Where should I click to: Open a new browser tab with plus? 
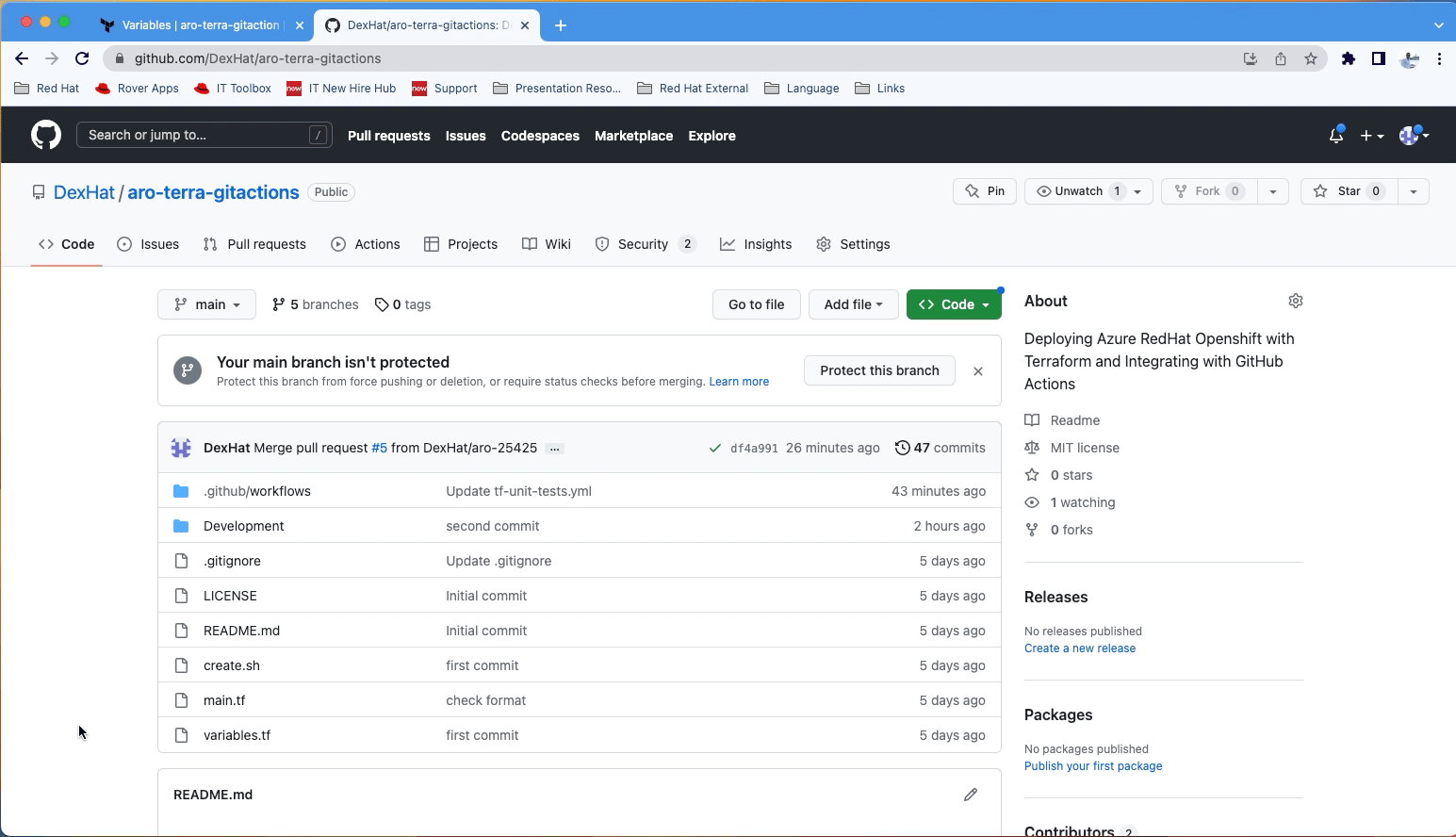click(x=561, y=25)
